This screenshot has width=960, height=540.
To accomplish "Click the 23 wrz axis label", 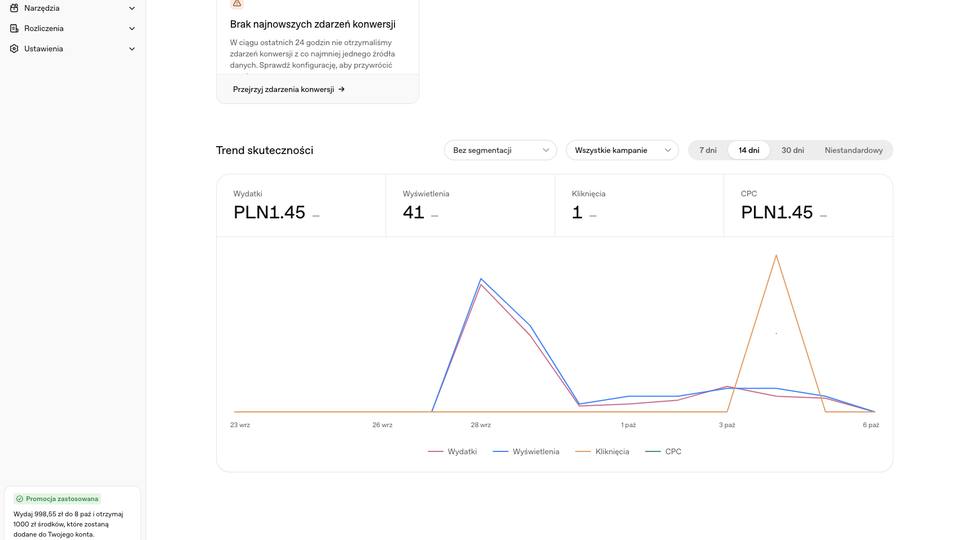I will coord(240,425).
